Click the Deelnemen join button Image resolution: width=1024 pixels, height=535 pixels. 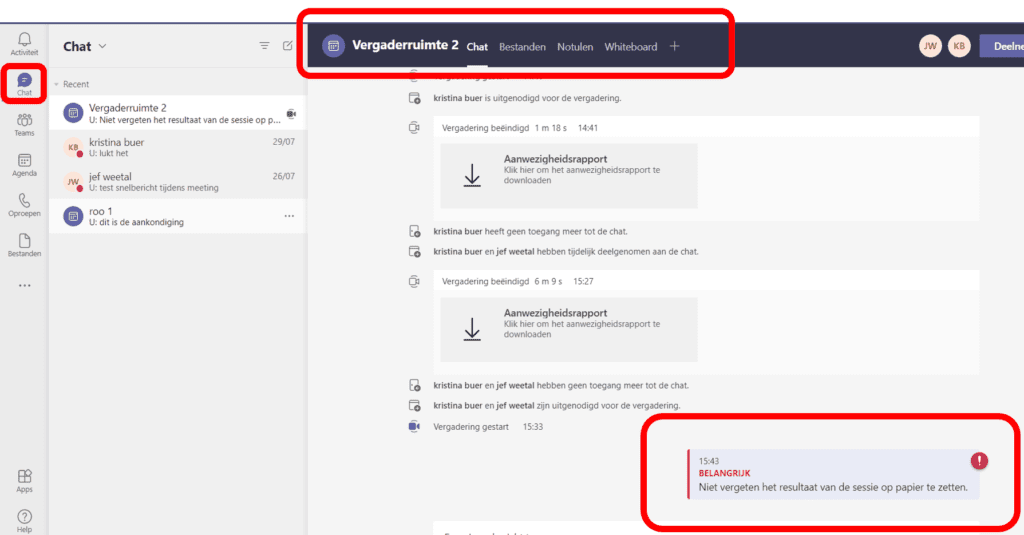tap(1002, 46)
